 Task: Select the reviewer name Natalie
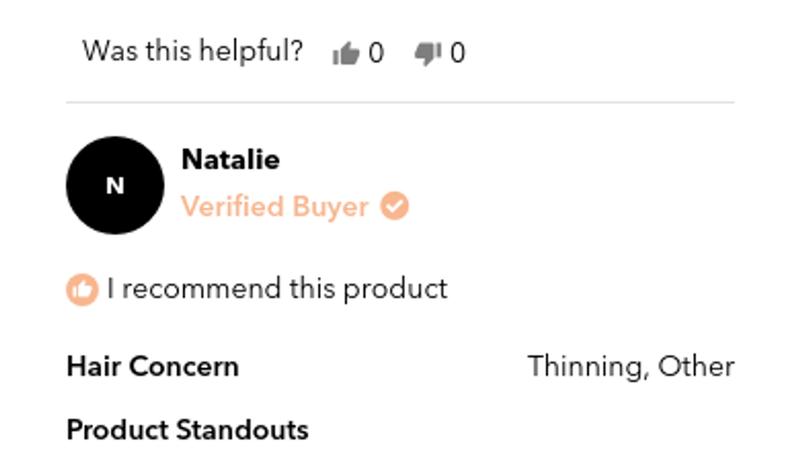point(230,160)
